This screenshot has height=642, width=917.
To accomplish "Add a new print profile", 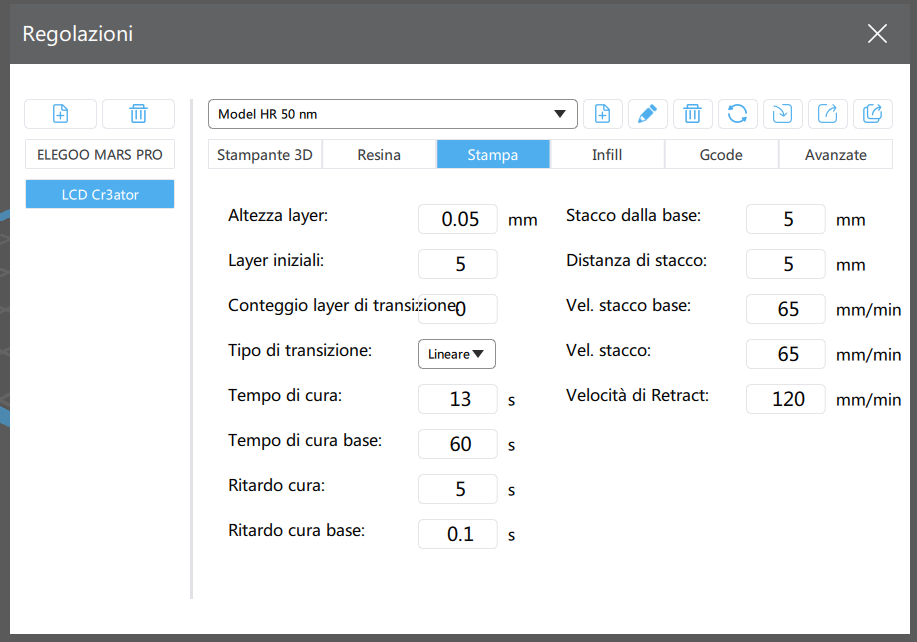I will coord(603,114).
